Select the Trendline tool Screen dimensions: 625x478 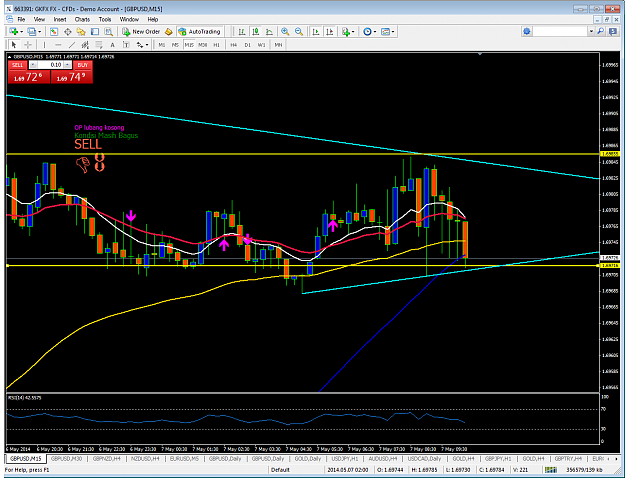(x=72, y=45)
